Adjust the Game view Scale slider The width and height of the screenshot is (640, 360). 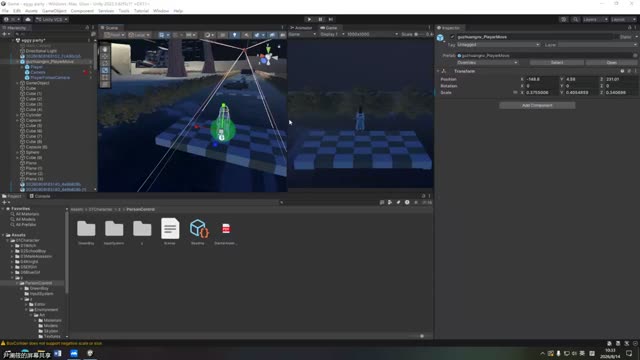(x=419, y=34)
